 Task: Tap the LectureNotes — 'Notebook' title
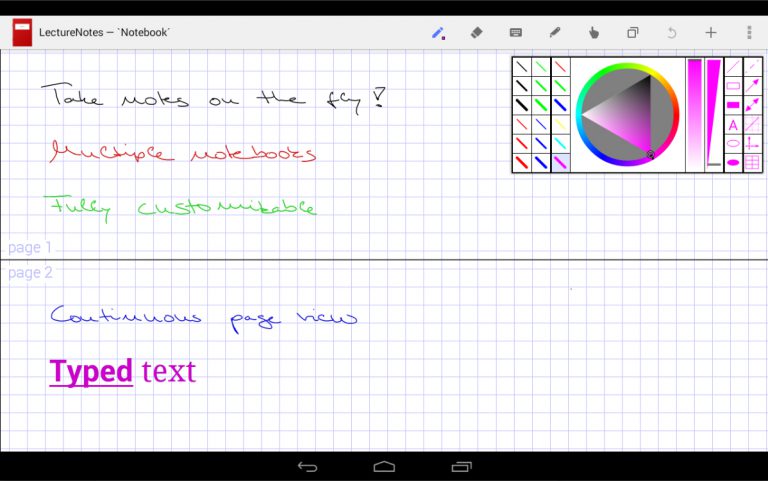point(104,32)
